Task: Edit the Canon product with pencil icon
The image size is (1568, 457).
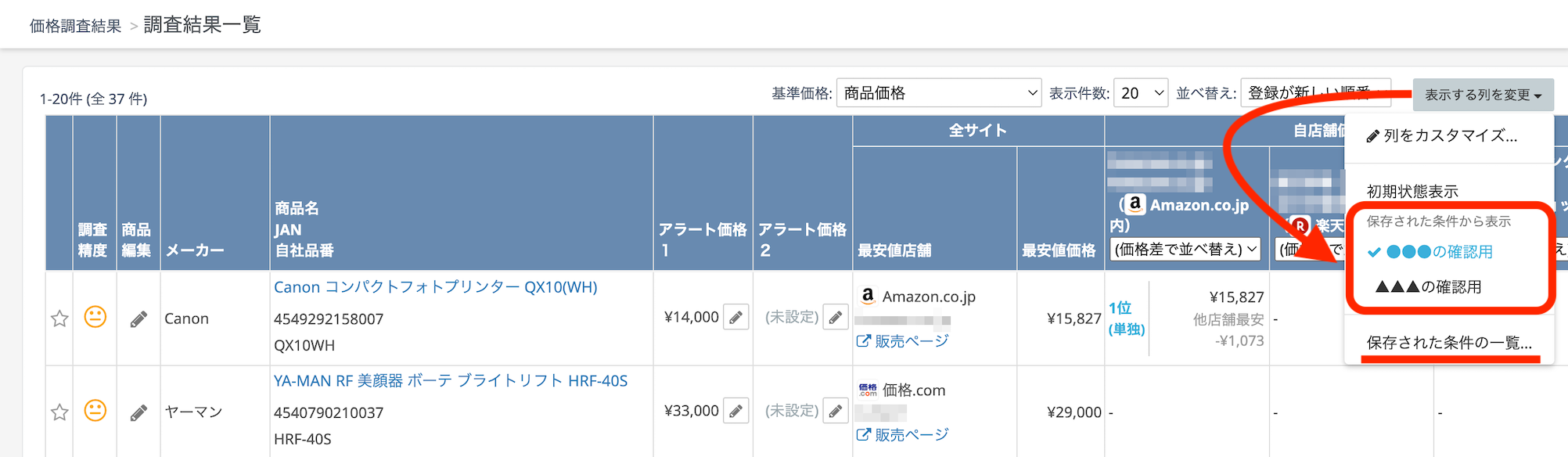Action: (138, 319)
